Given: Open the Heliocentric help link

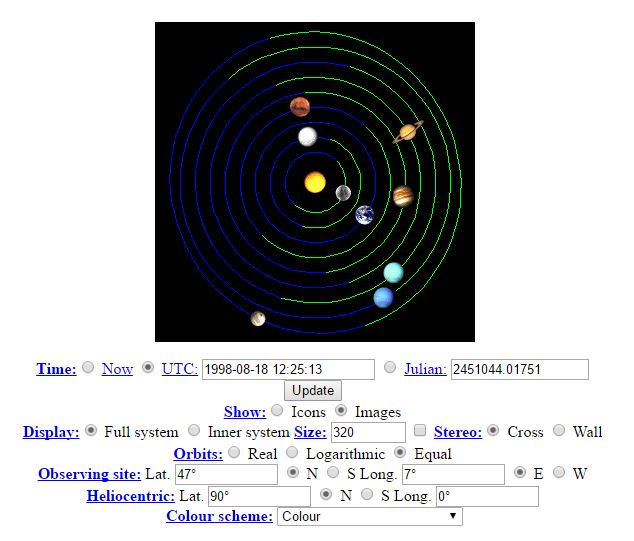Looking at the screenshot, I should [131, 496].
